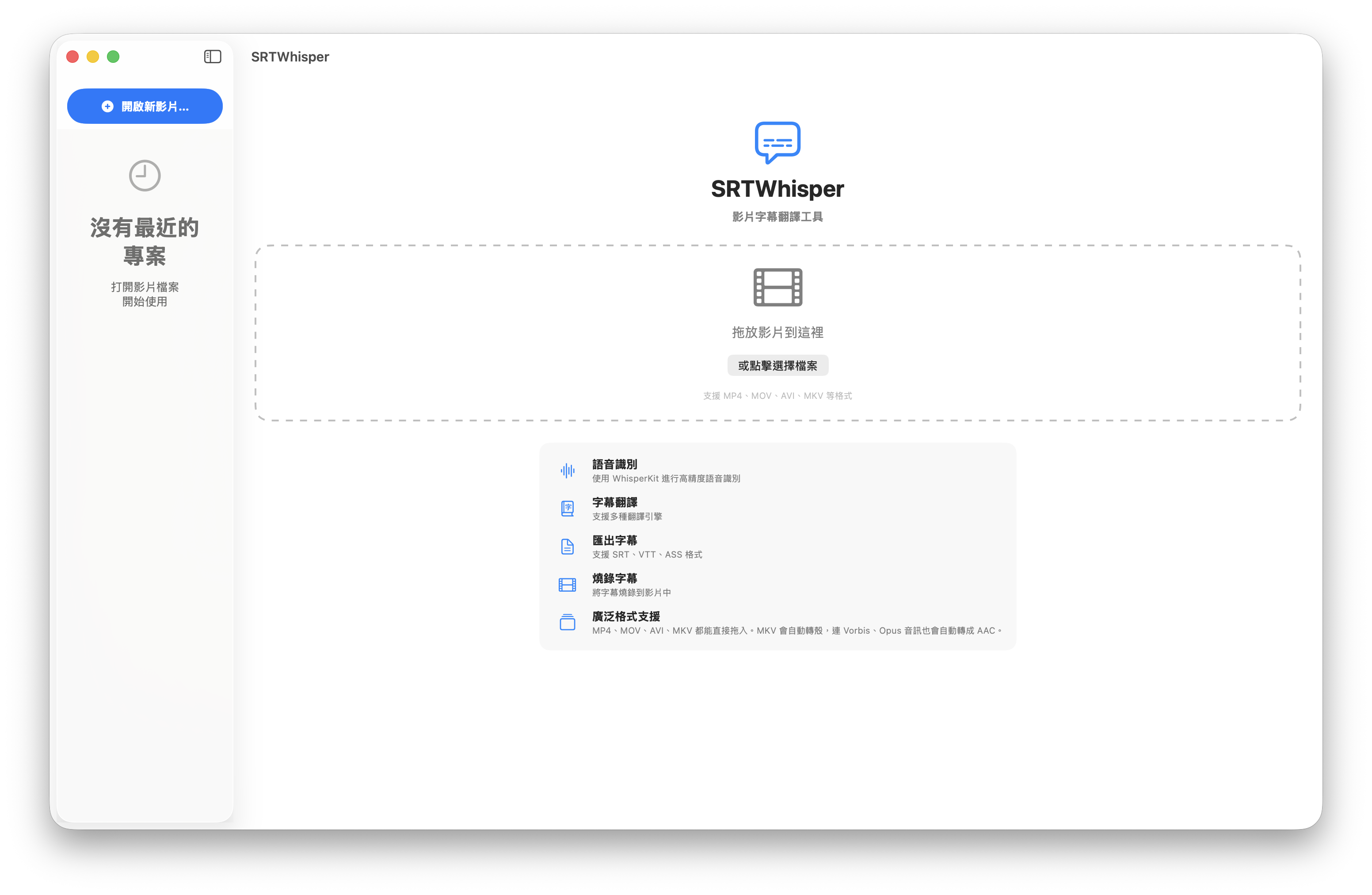
Task: Click the stack icon beside 廣泛格式支援
Action: 567,622
